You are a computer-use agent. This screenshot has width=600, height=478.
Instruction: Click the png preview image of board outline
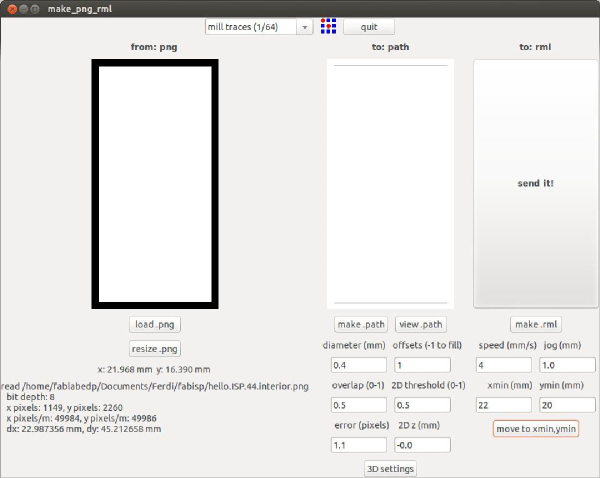(x=155, y=184)
